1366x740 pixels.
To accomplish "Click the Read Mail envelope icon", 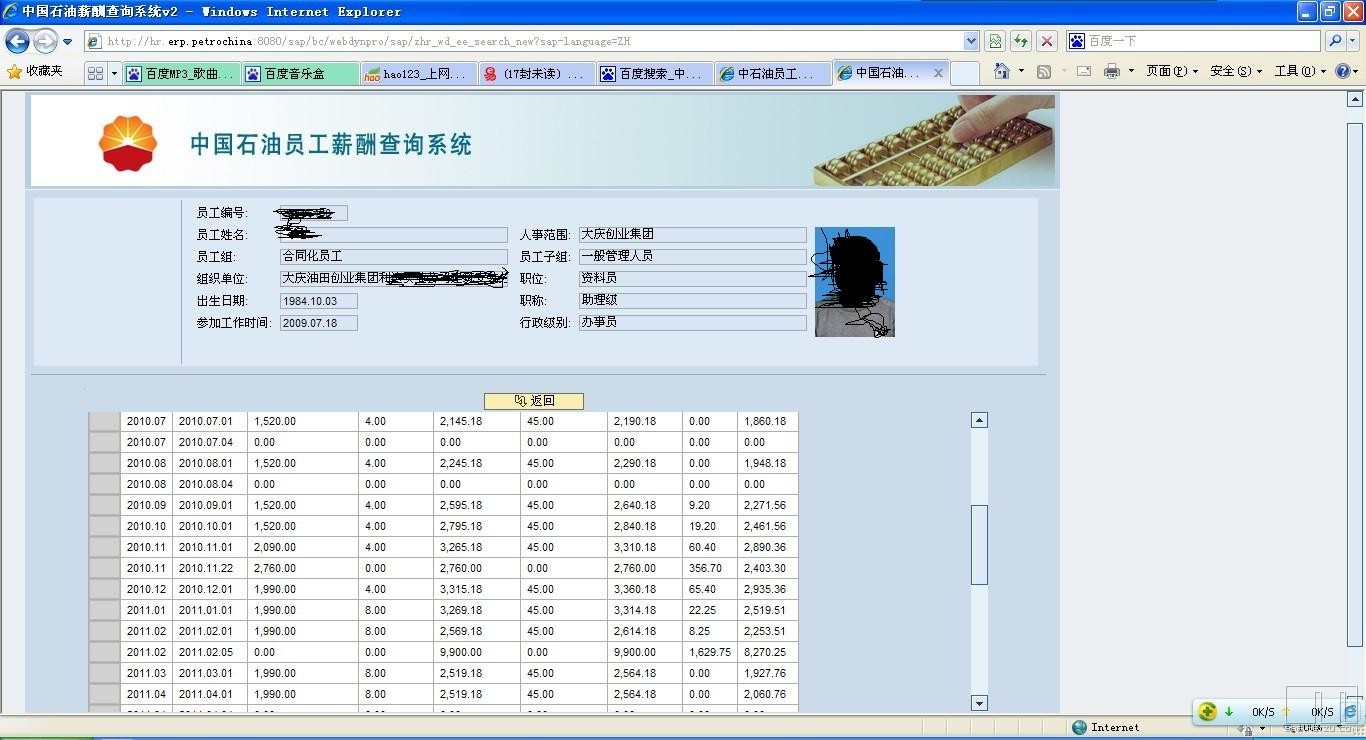I will tap(1084, 71).
